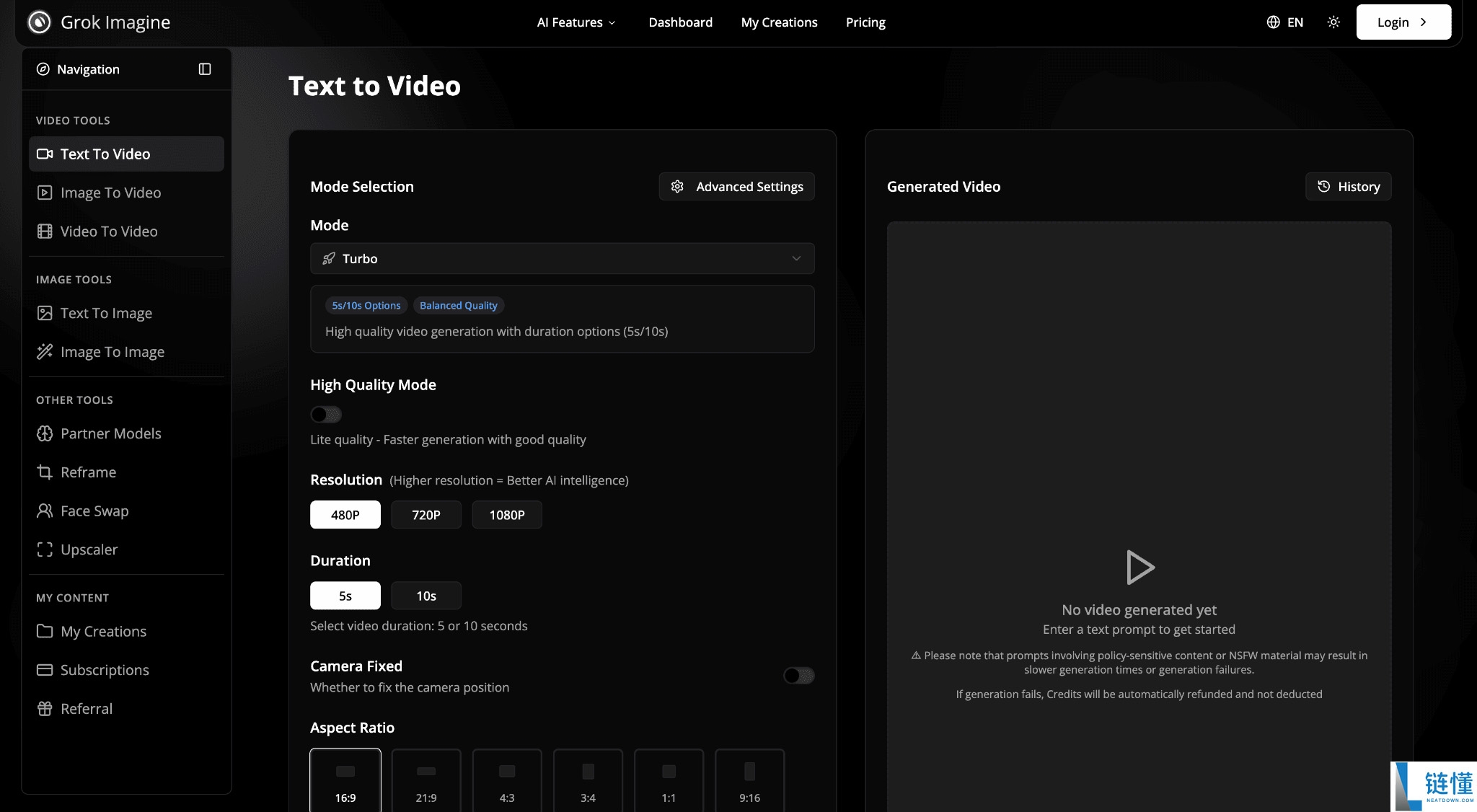Go to Pricing page
The image size is (1477, 812).
pos(865,22)
